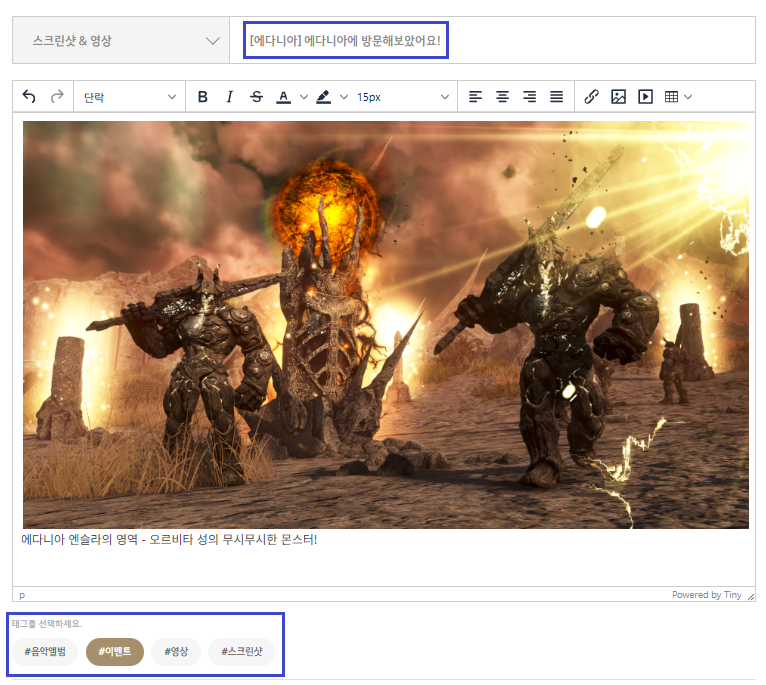Center align text
Viewport: 766px width, 685px height.
click(502, 97)
